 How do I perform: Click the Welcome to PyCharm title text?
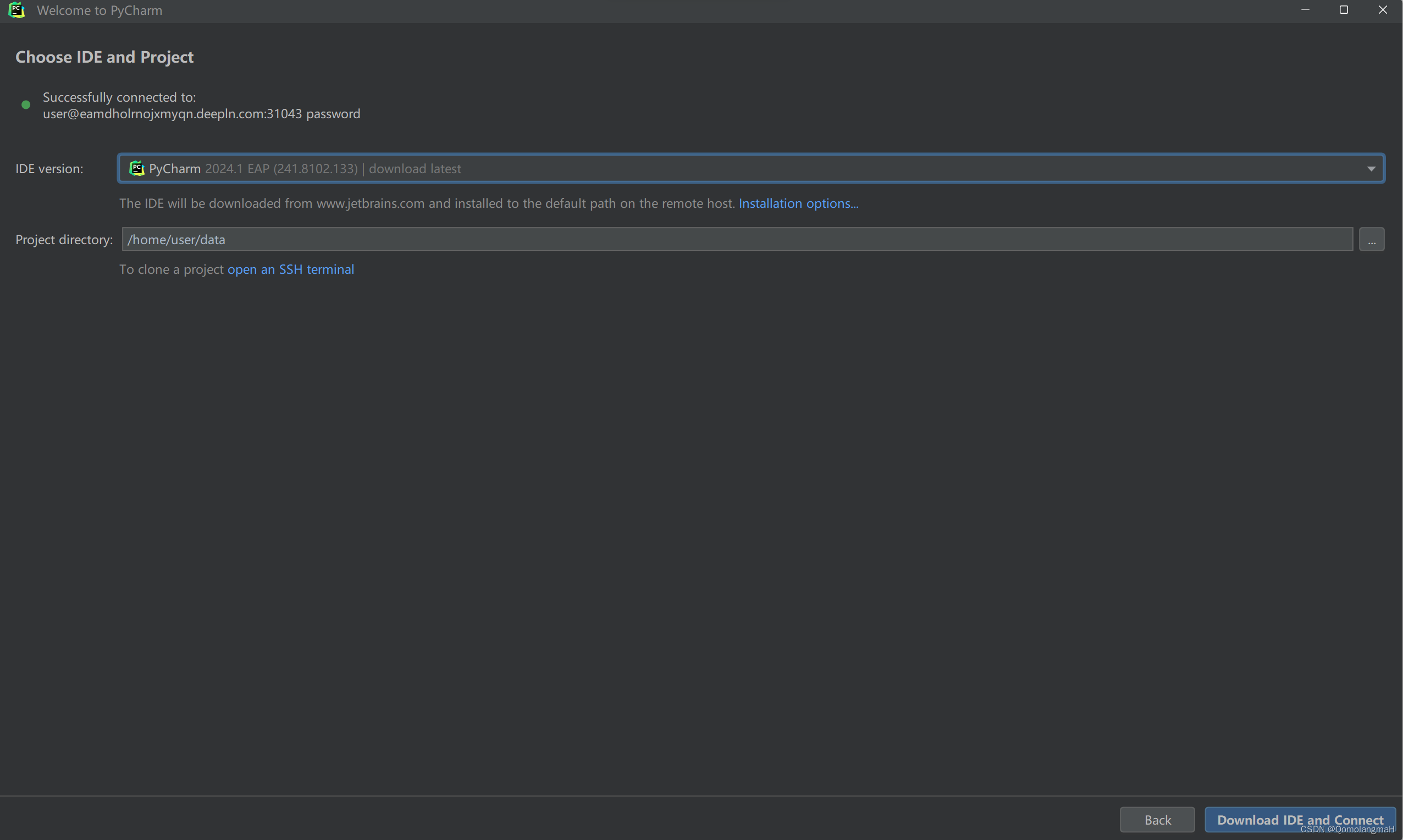pyautogui.click(x=100, y=10)
